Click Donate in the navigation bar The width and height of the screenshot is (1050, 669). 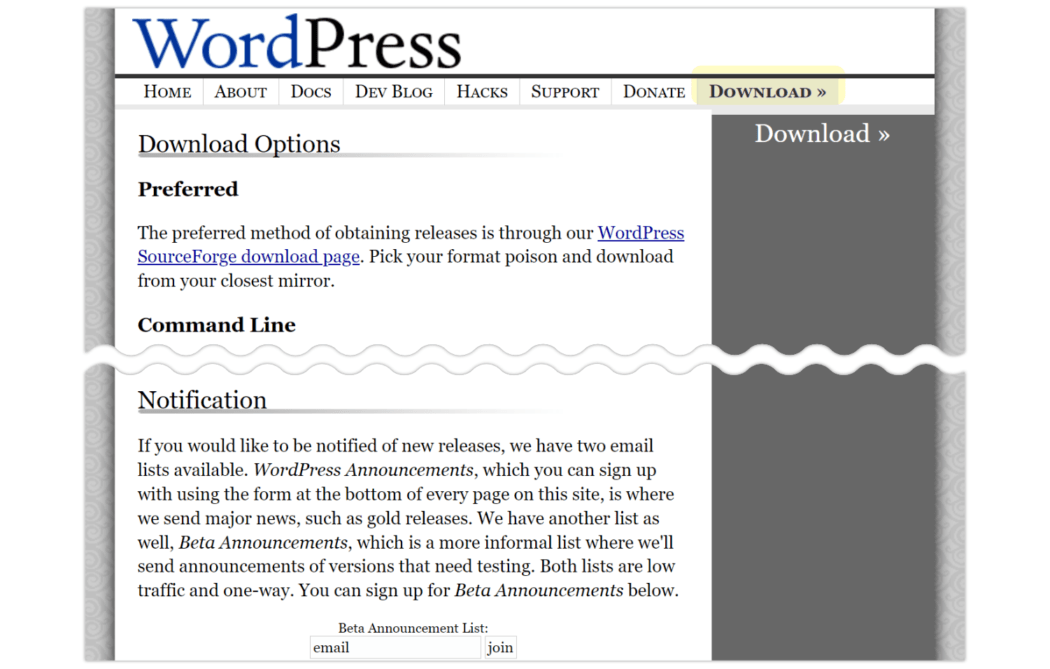click(x=653, y=92)
